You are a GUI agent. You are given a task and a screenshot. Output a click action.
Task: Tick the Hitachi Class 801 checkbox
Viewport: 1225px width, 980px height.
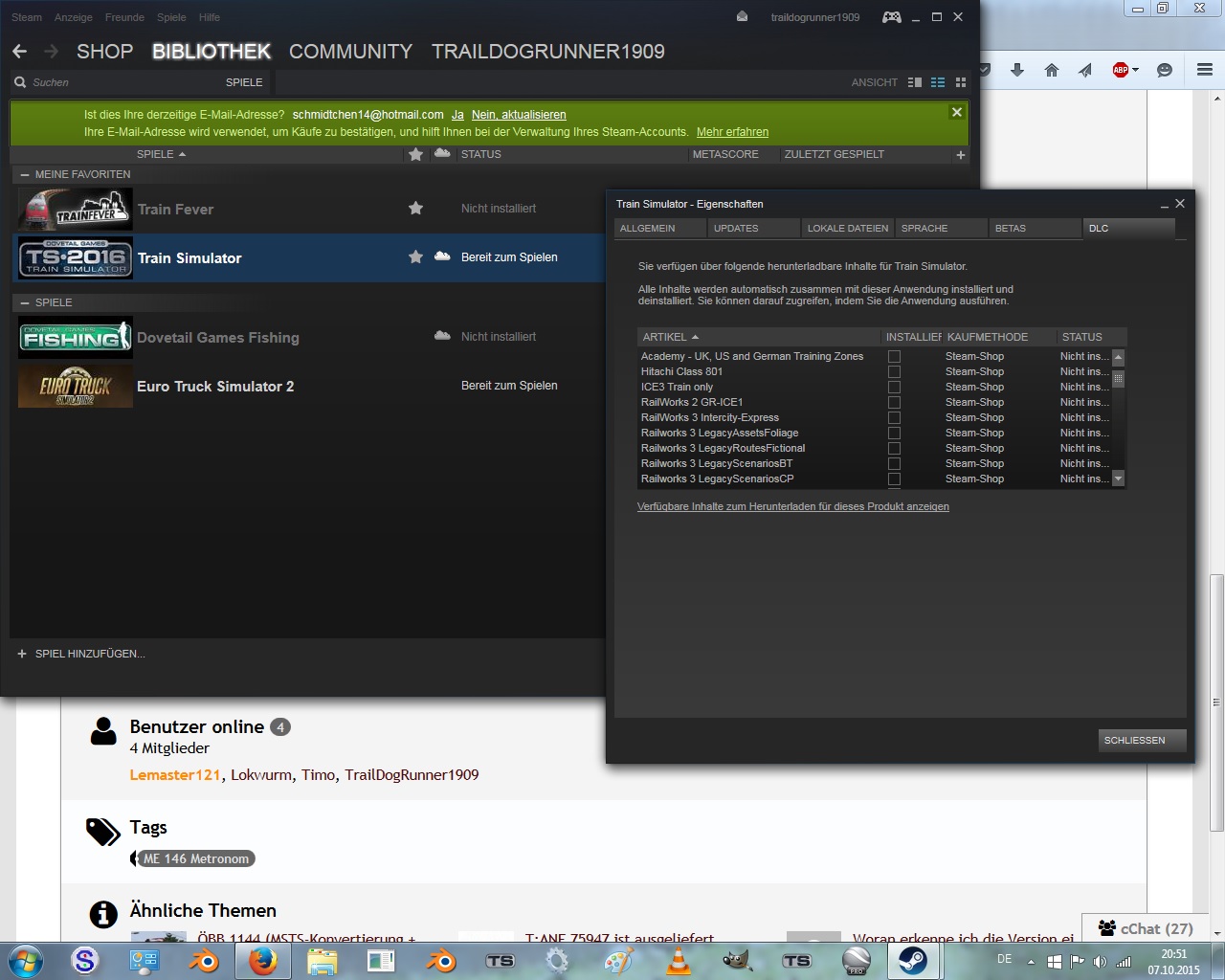[x=894, y=371]
